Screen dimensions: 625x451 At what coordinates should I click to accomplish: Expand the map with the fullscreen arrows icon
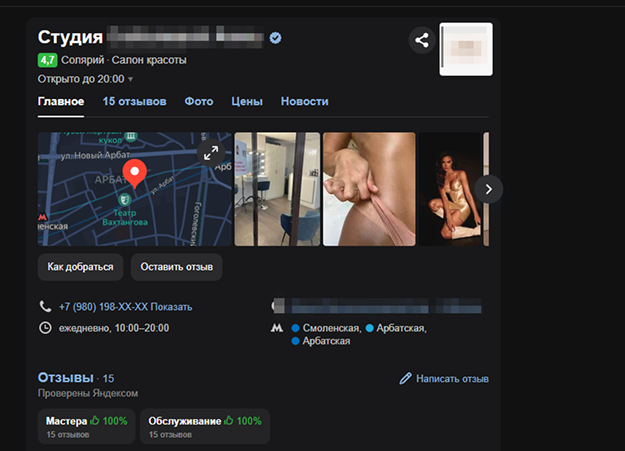211,153
